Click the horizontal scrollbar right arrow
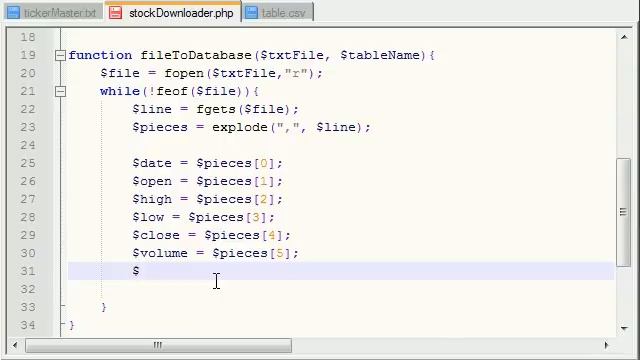The image size is (640, 360). [606, 345]
